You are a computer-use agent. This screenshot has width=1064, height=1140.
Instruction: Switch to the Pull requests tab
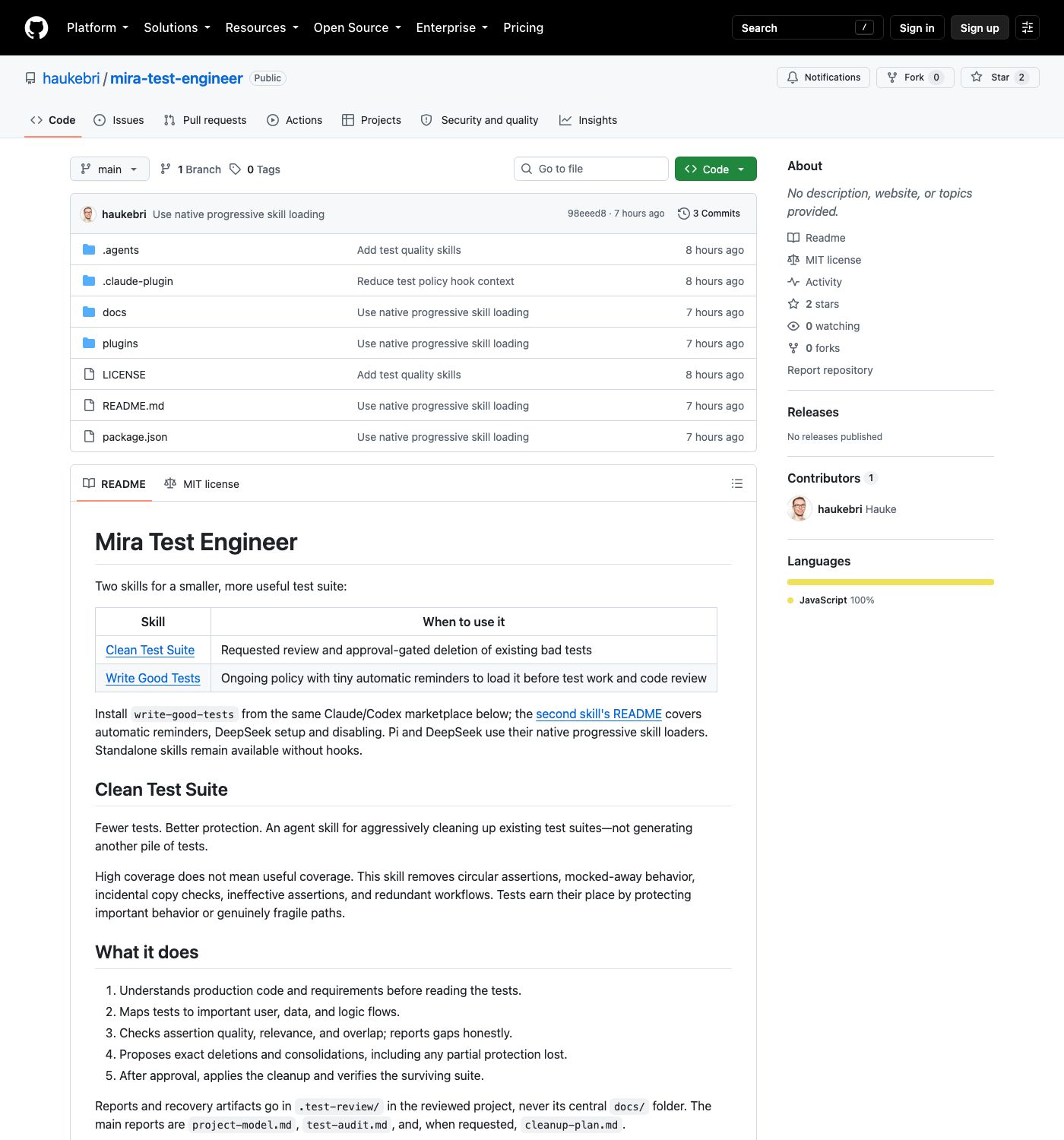pyautogui.click(x=205, y=120)
